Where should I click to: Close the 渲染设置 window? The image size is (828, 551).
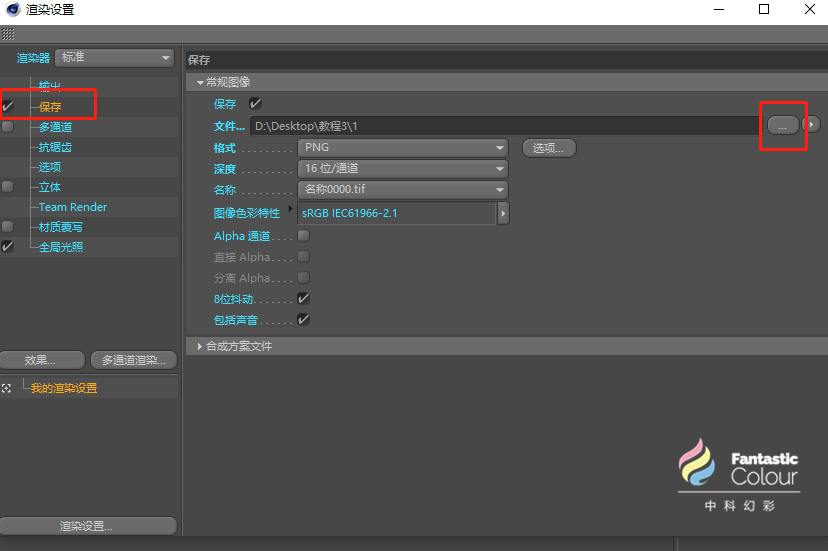pyautogui.click(x=810, y=10)
